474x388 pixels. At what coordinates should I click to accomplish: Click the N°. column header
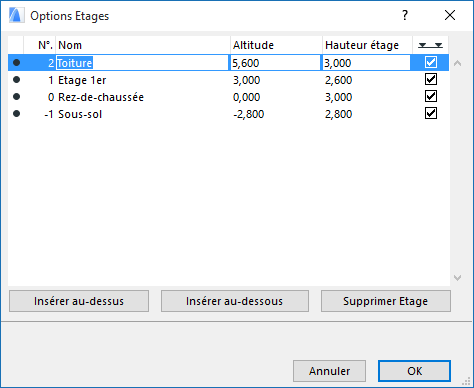[40, 45]
